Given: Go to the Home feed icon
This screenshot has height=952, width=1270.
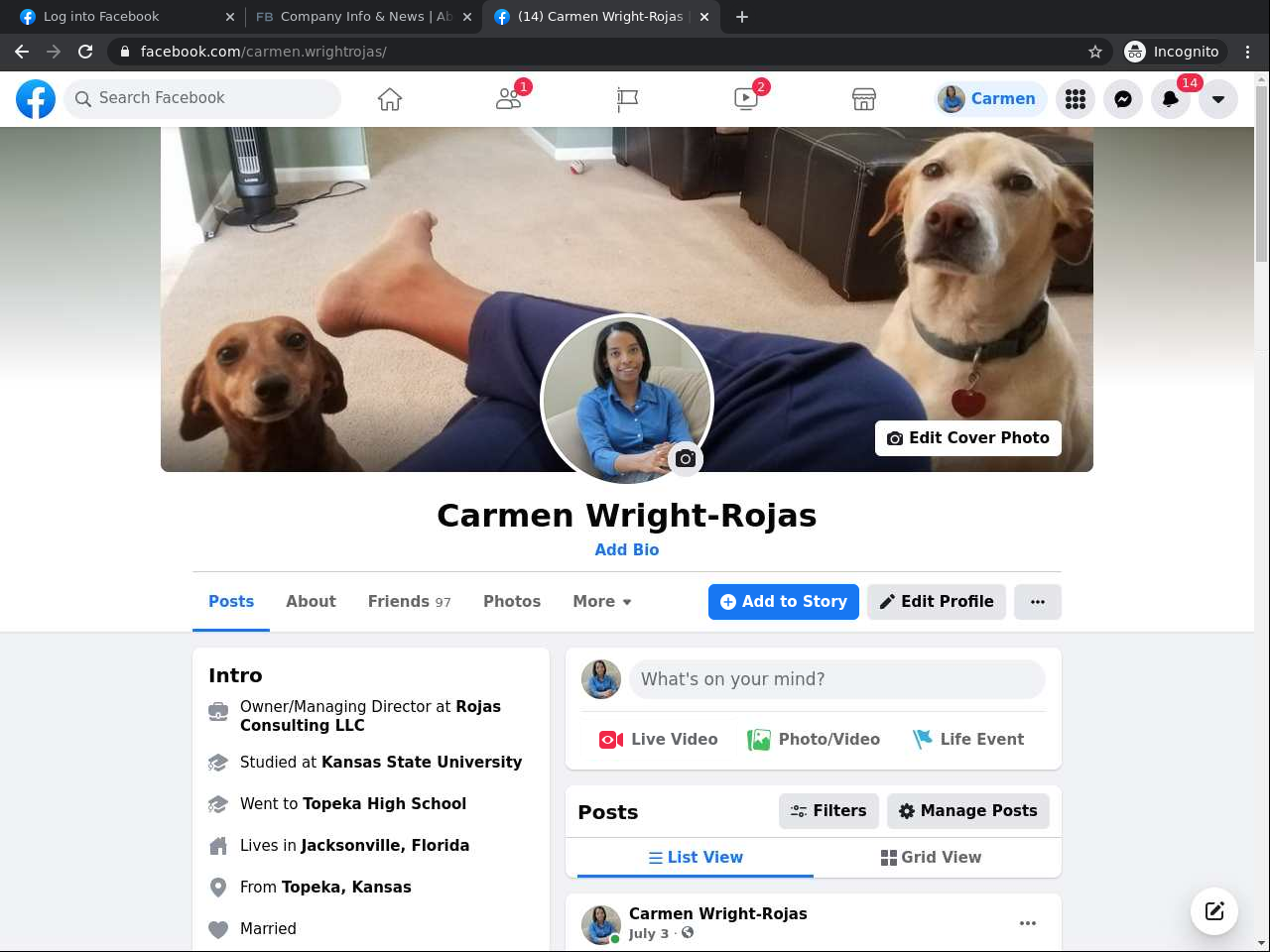Looking at the screenshot, I should [390, 99].
